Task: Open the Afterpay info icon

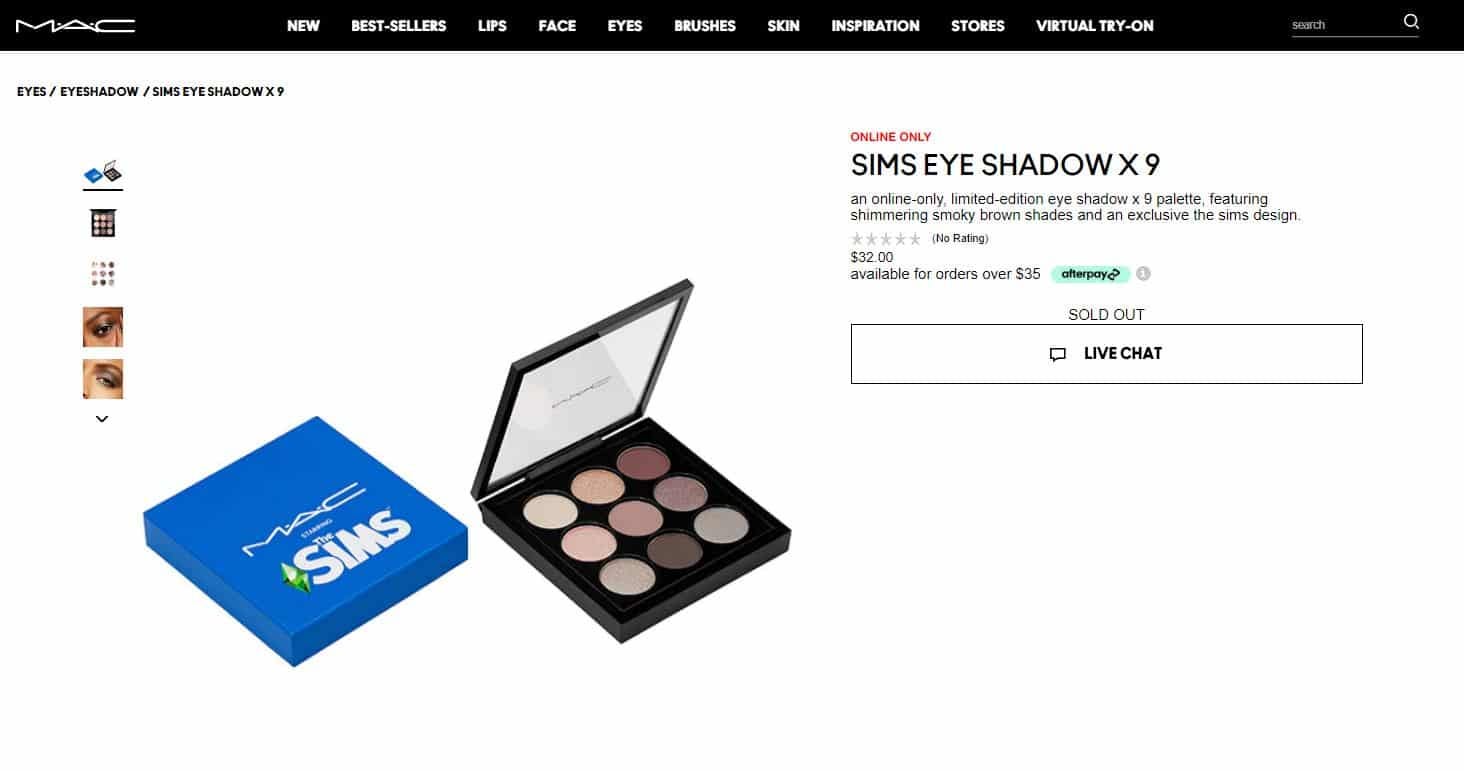Action: (1143, 274)
